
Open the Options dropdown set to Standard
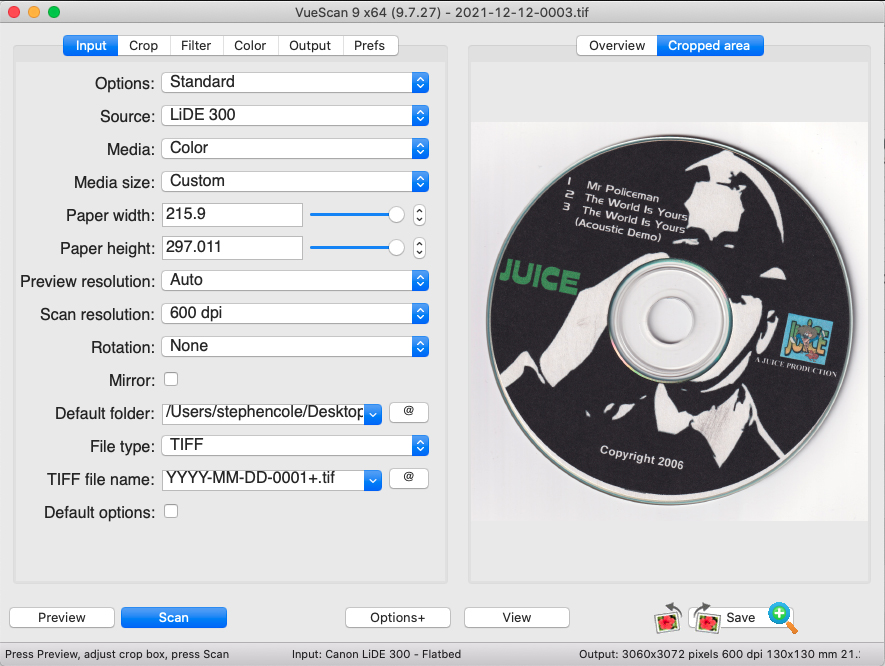click(295, 82)
